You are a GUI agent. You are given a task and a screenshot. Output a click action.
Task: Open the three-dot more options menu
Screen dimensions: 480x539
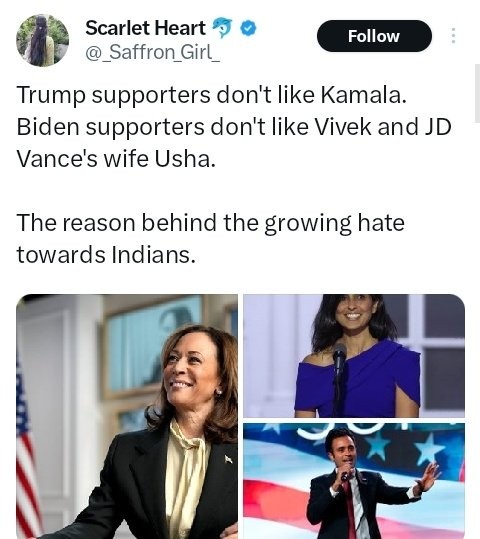(453, 36)
